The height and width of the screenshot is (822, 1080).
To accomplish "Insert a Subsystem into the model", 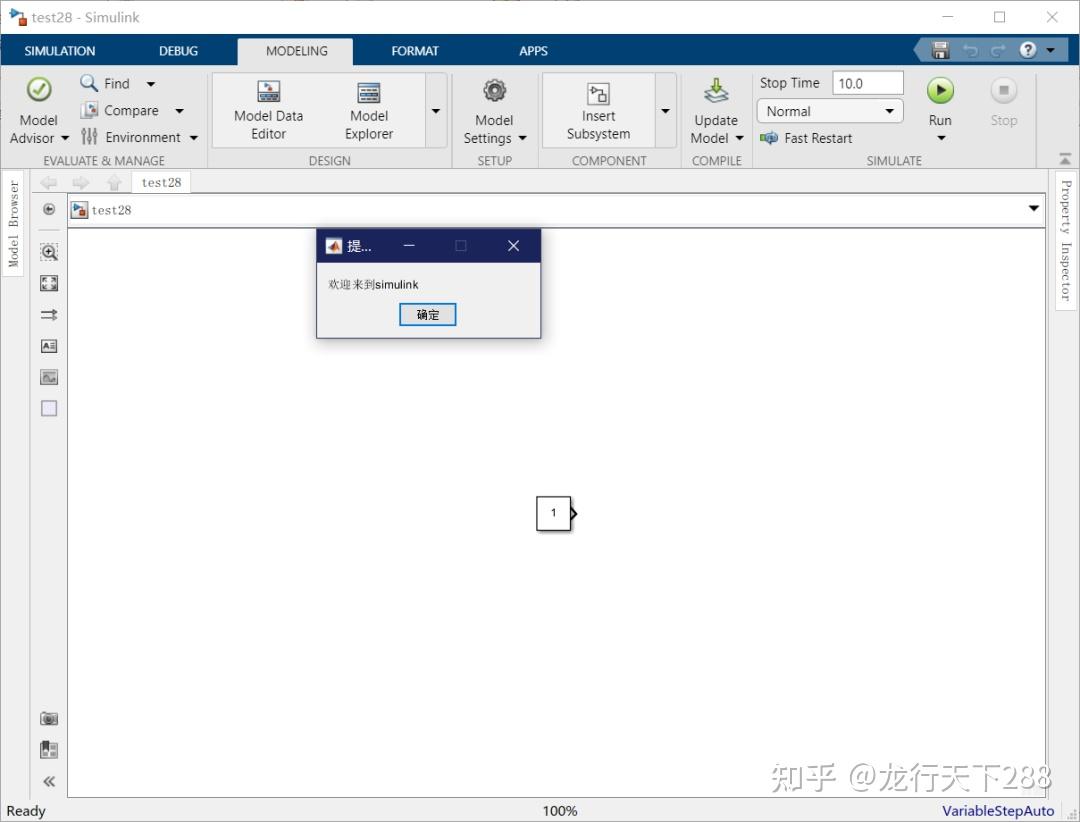I will pos(597,110).
